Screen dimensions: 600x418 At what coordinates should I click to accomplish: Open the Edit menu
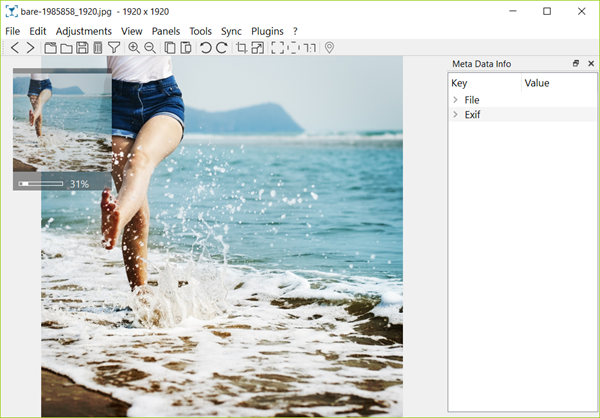pos(38,31)
